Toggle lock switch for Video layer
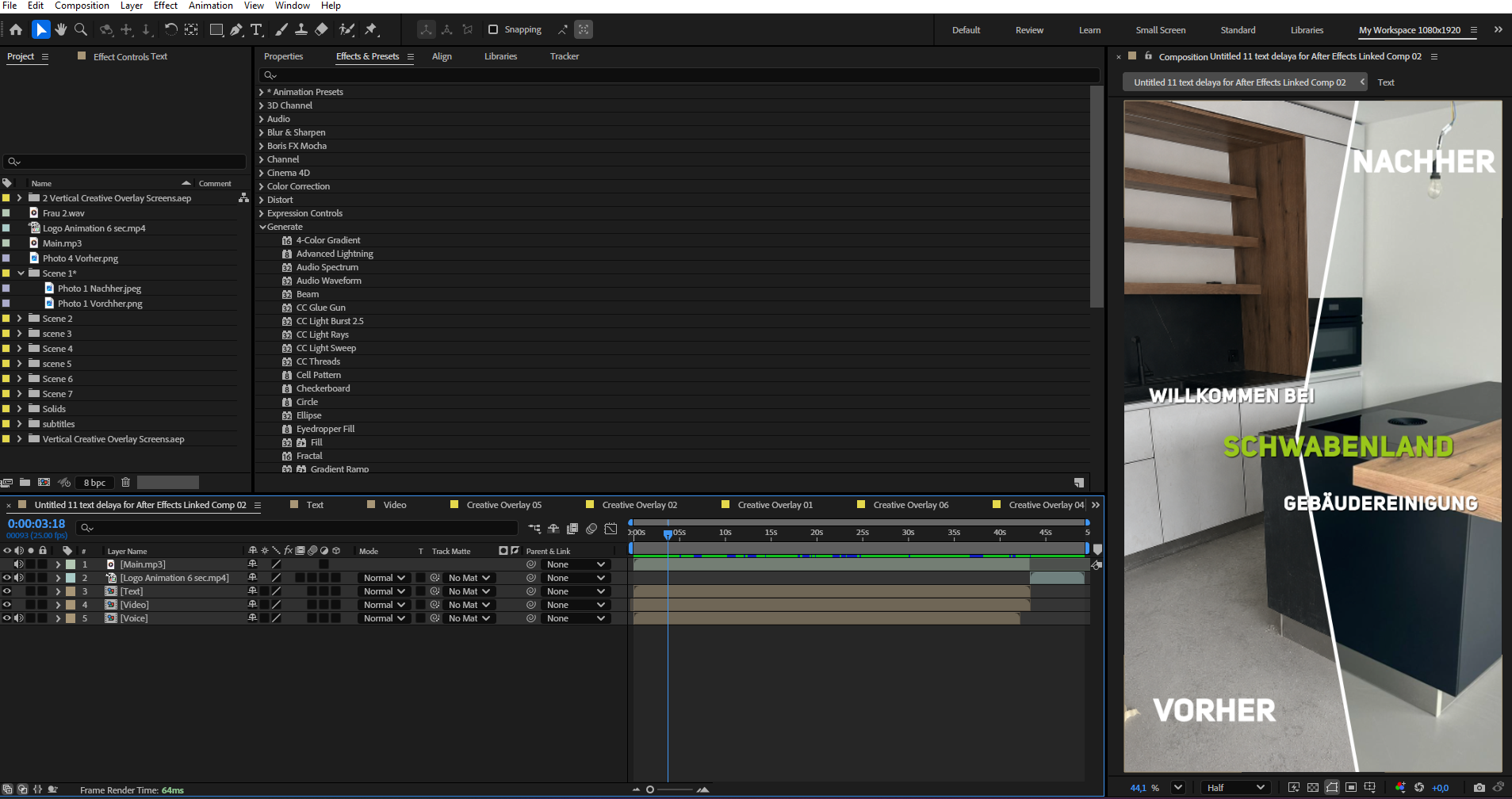Viewport: 1512px width, 799px height. 43,605
